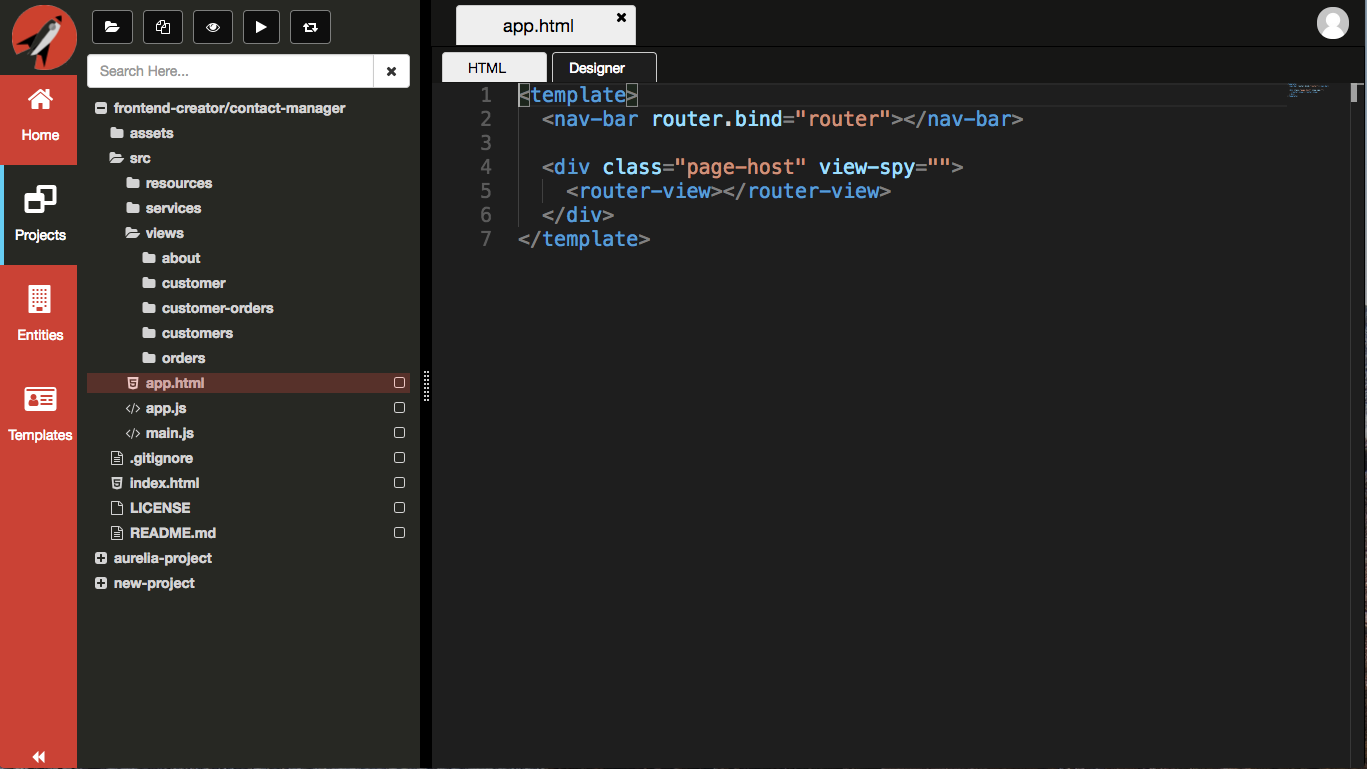Click the code minimap preview
Viewport: 1367px width, 769px height.
click(x=1307, y=91)
